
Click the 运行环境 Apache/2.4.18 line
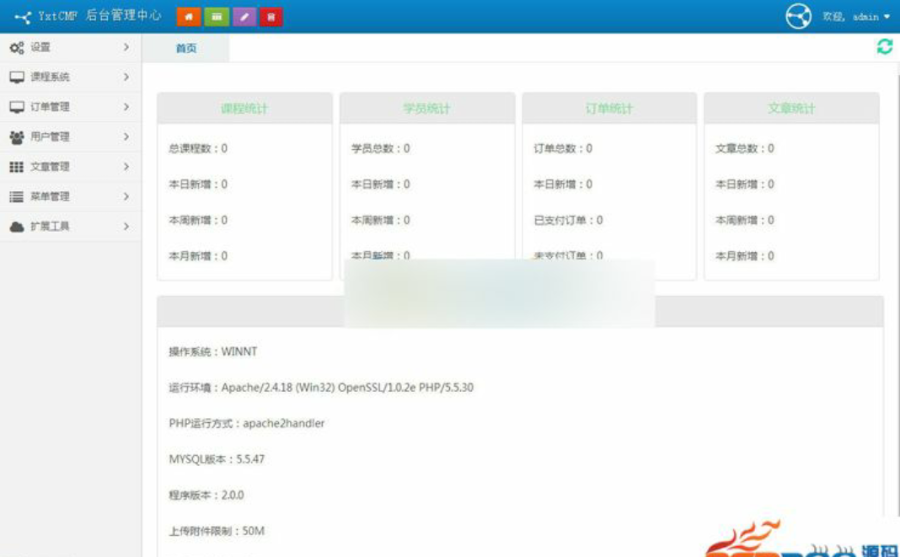321,388
